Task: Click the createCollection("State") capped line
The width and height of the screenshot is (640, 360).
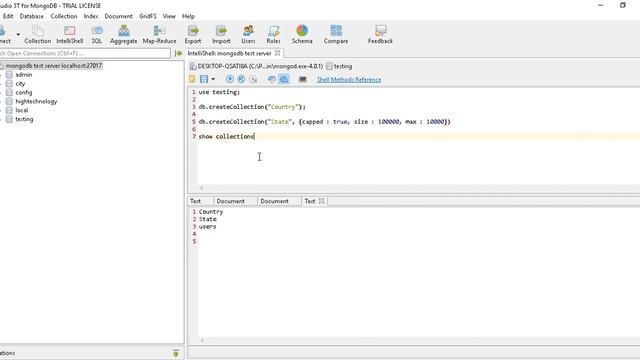Action: 324,122
